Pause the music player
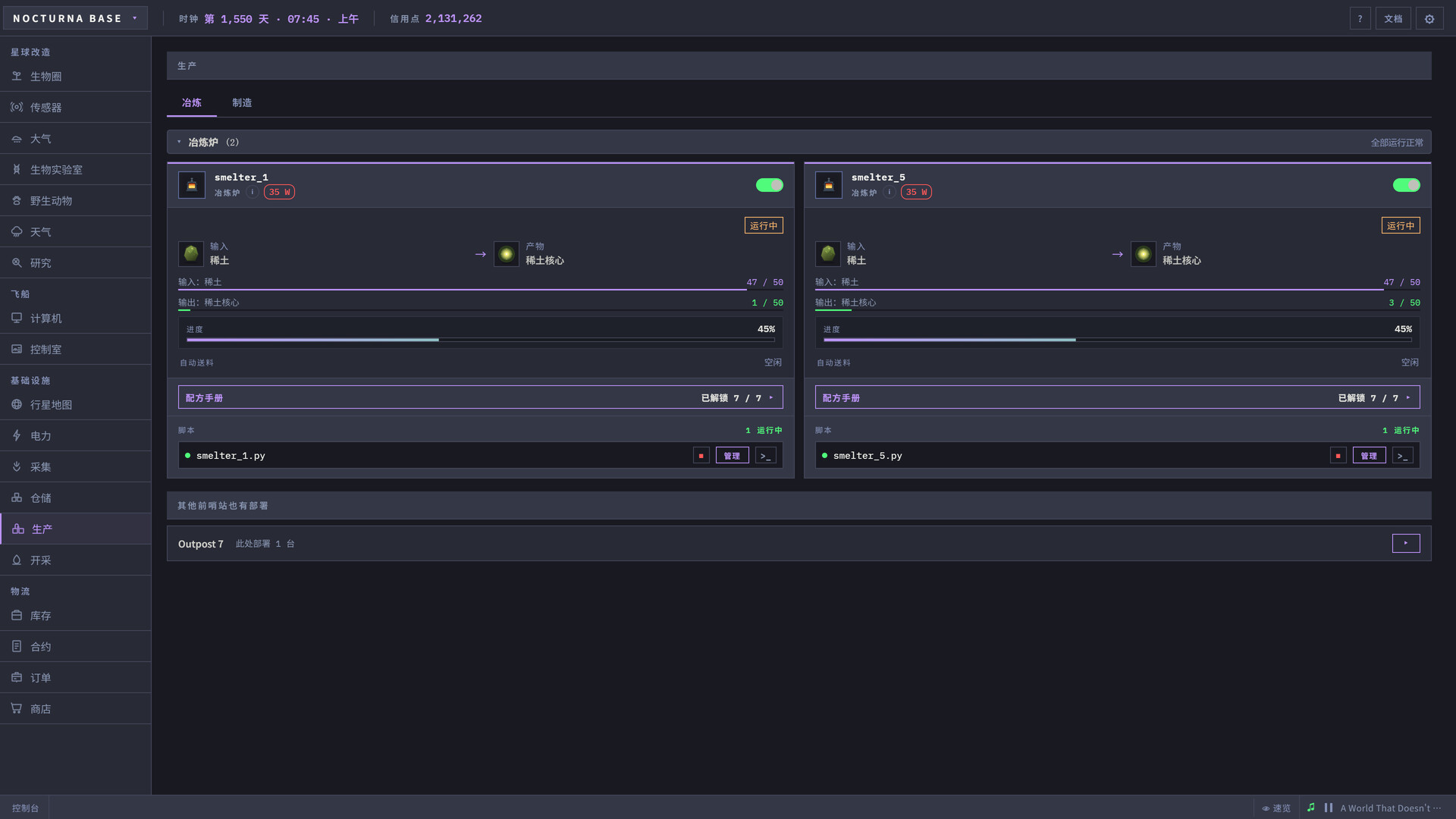Viewport: 1456px width, 819px height. [x=1329, y=808]
